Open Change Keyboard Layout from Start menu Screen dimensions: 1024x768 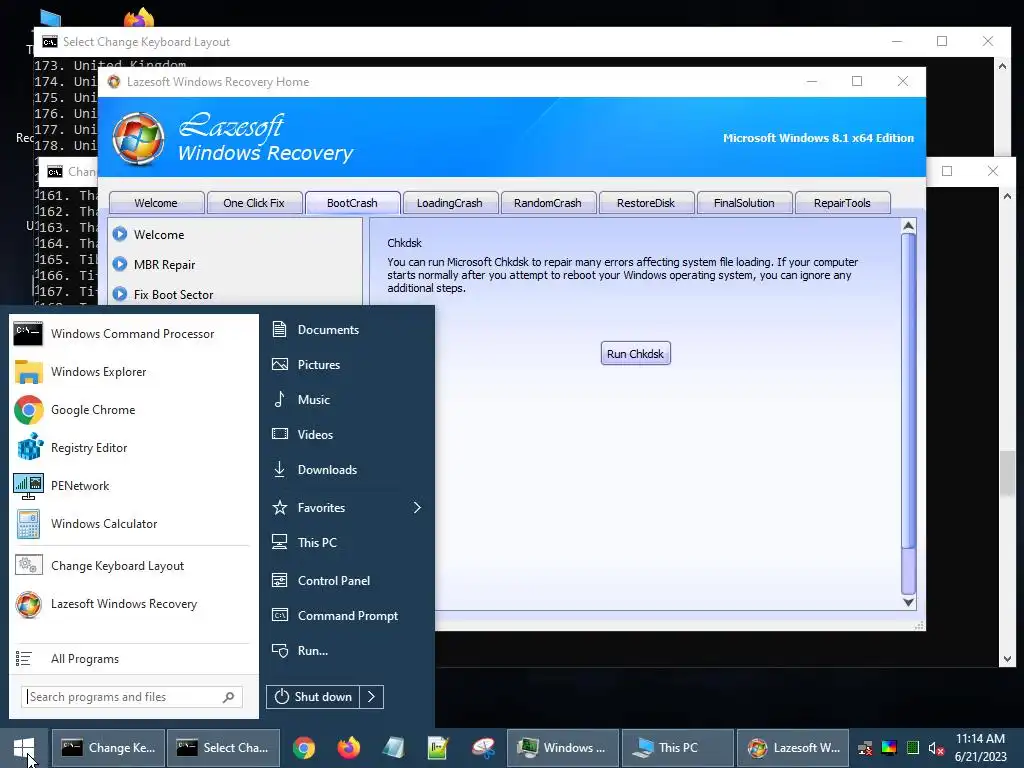[131, 566]
